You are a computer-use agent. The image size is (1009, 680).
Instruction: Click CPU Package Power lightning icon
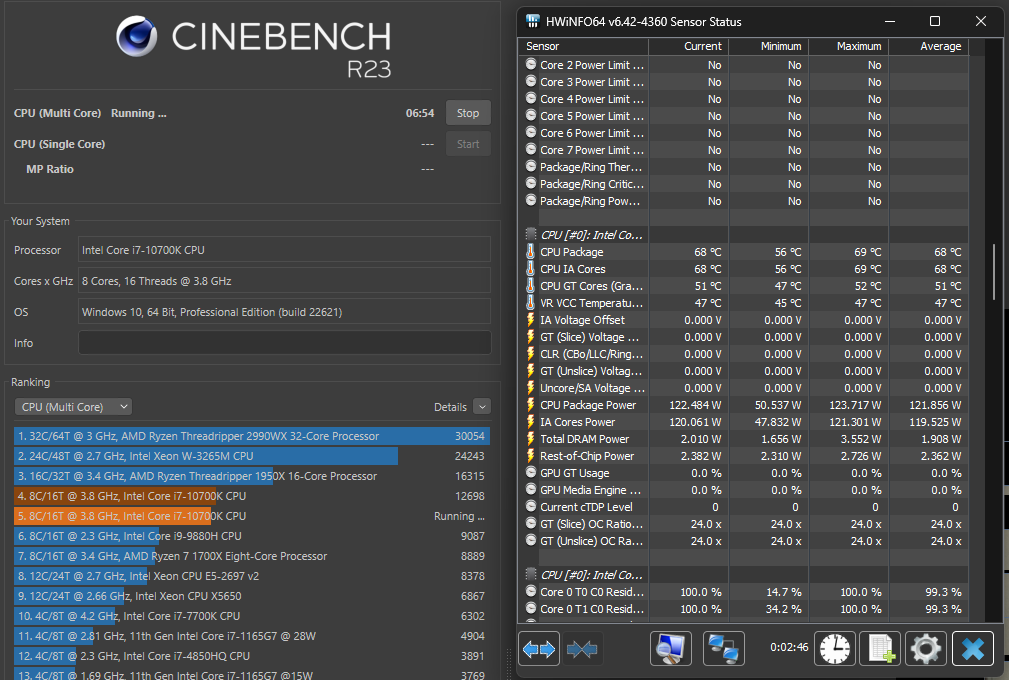coord(530,405)
